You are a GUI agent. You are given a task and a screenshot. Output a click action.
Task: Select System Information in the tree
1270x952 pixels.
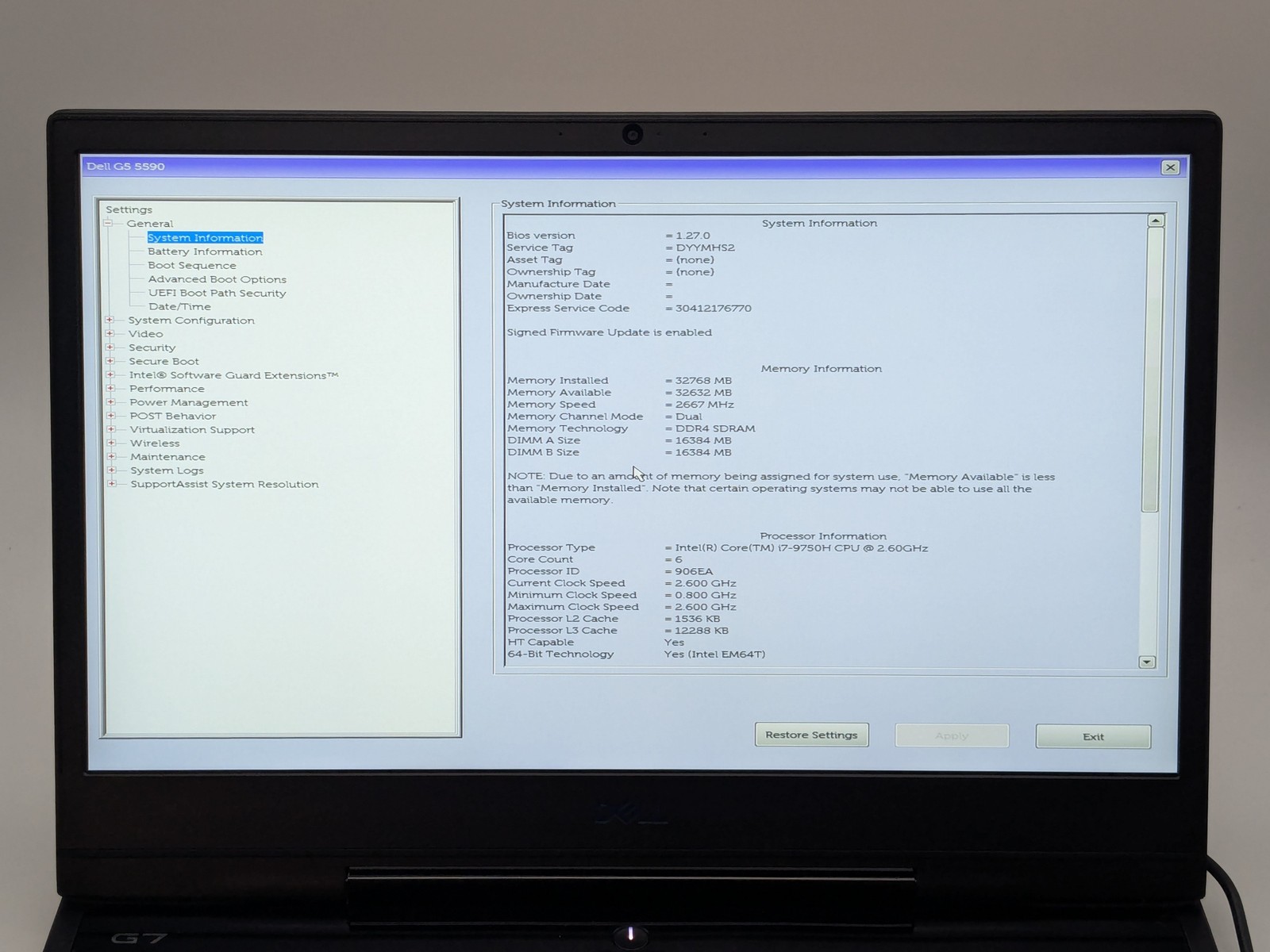pos(205,238)
